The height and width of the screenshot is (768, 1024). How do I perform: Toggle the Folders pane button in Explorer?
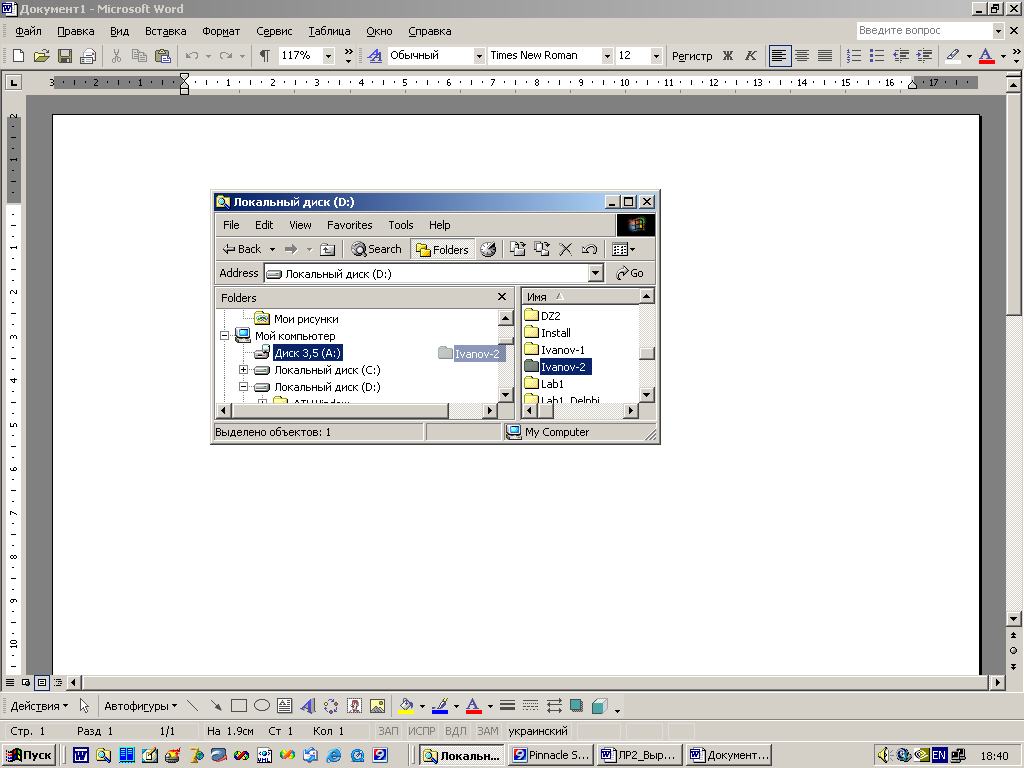click(442, 249)
